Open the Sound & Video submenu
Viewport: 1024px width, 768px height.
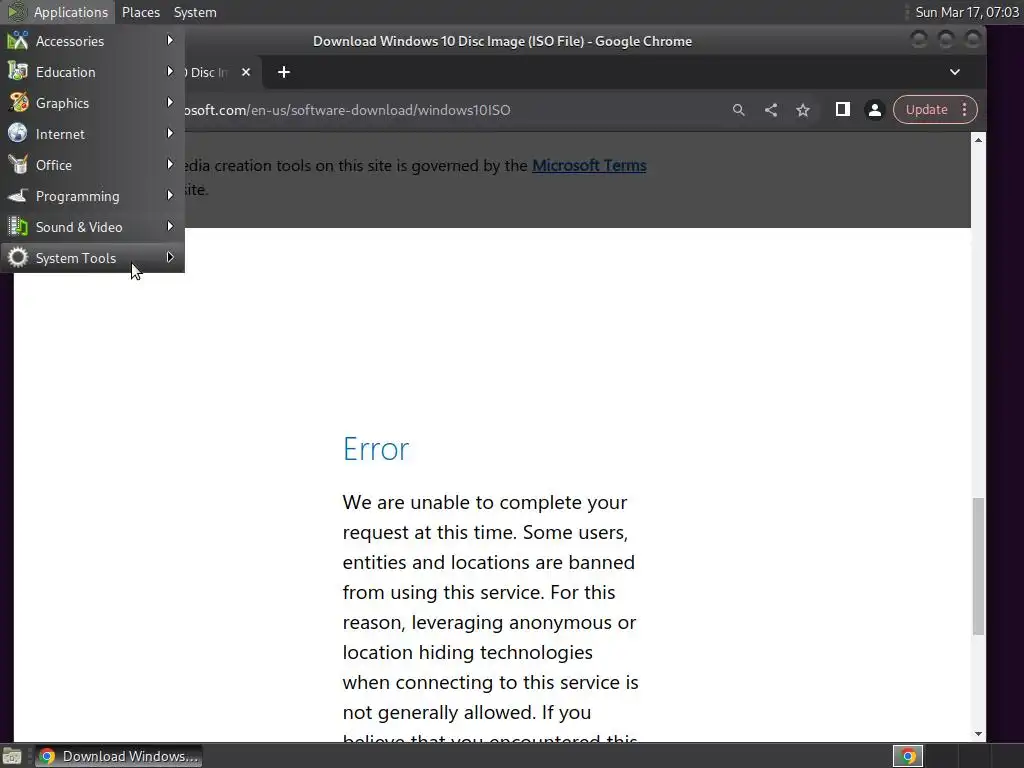point(92,227)
